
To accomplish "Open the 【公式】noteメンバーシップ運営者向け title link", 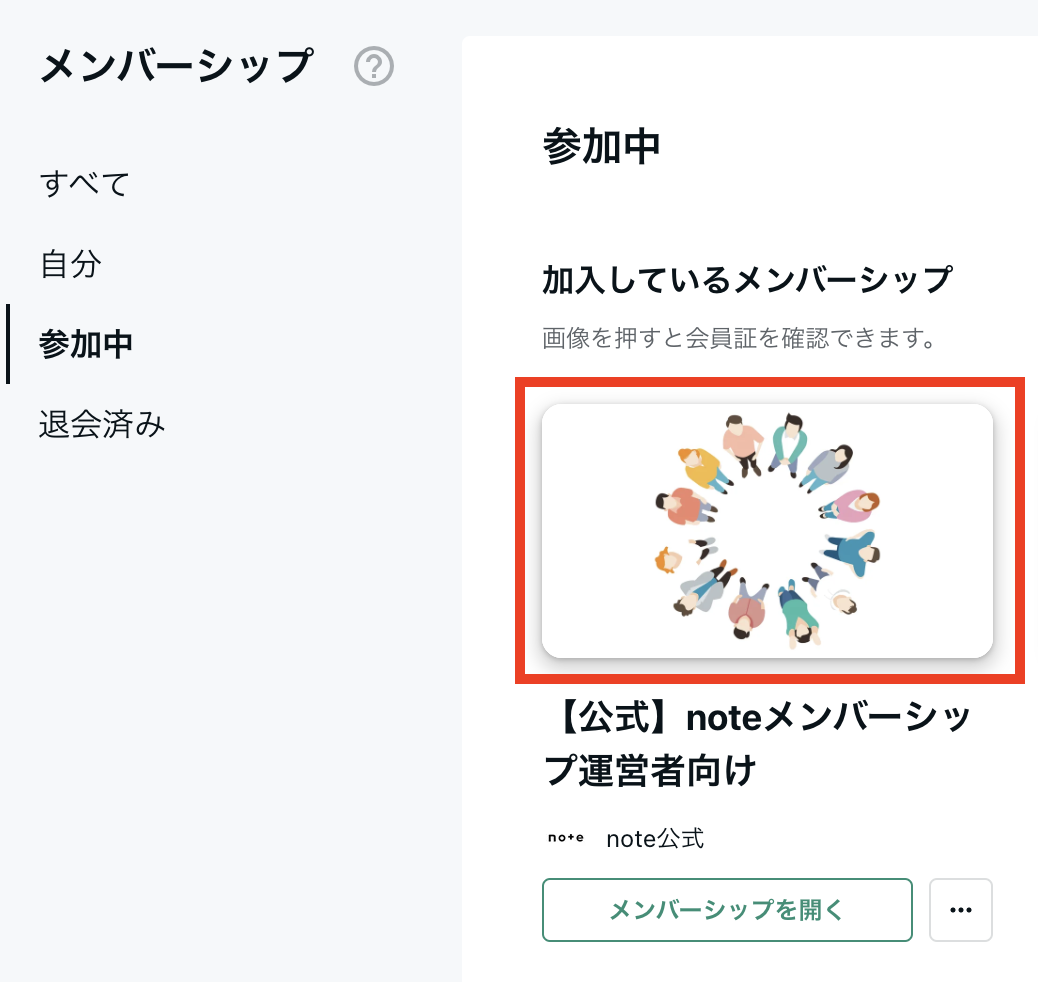I will click(757, 744).
